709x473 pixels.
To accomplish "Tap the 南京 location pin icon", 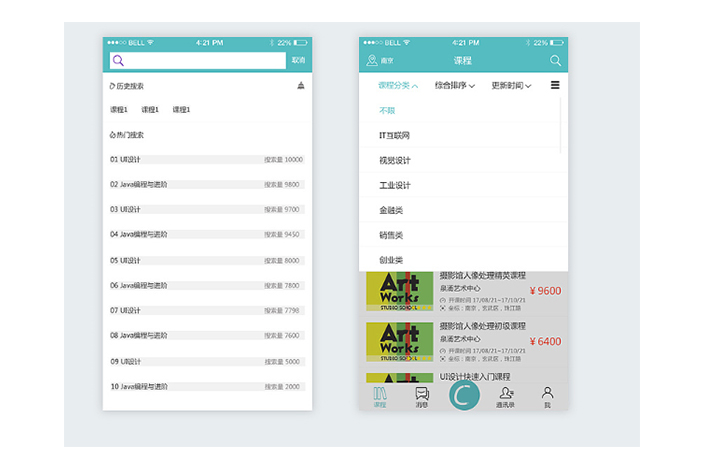I will click(x=372, y=61).
